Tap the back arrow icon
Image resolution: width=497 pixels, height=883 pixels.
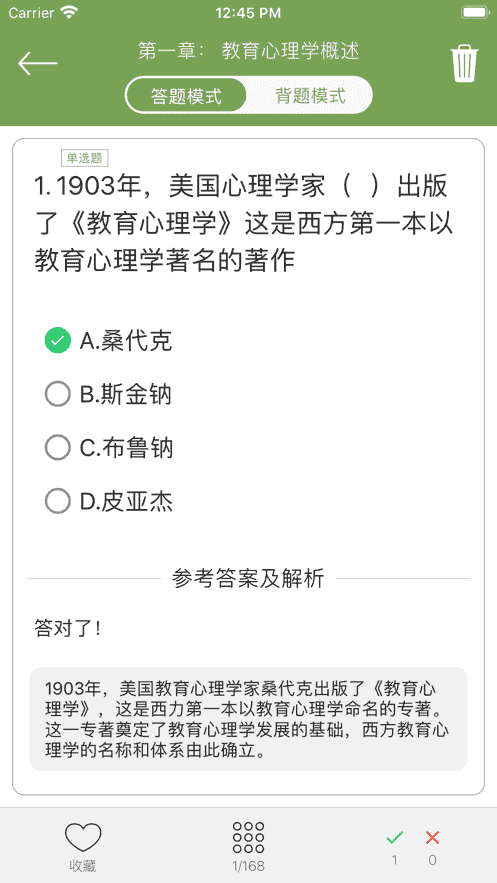point(38,64)
